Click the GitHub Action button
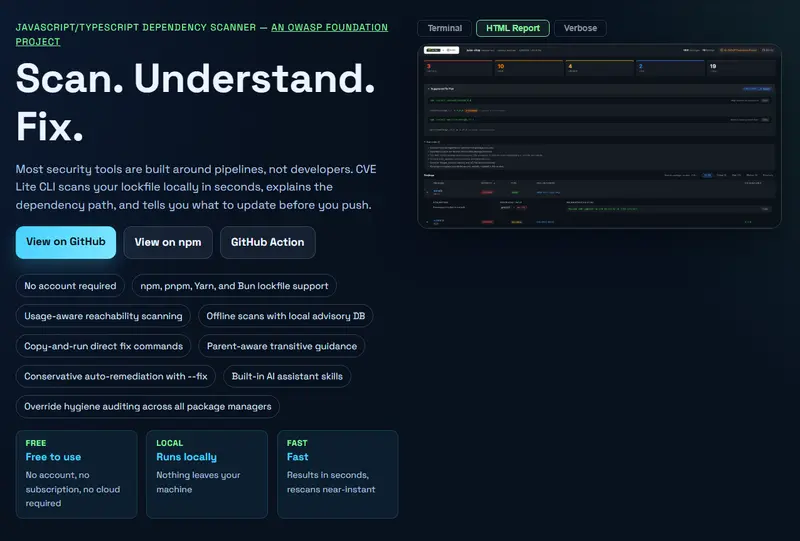 point(267,242)
